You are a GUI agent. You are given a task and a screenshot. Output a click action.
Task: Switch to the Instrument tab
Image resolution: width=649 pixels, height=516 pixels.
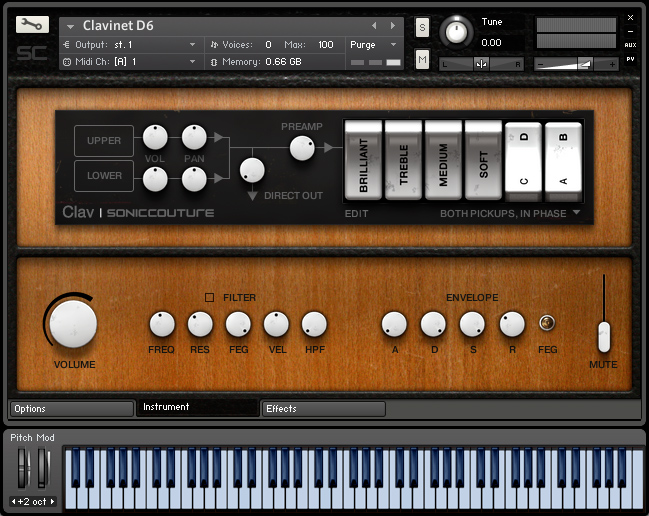point(198,408)
